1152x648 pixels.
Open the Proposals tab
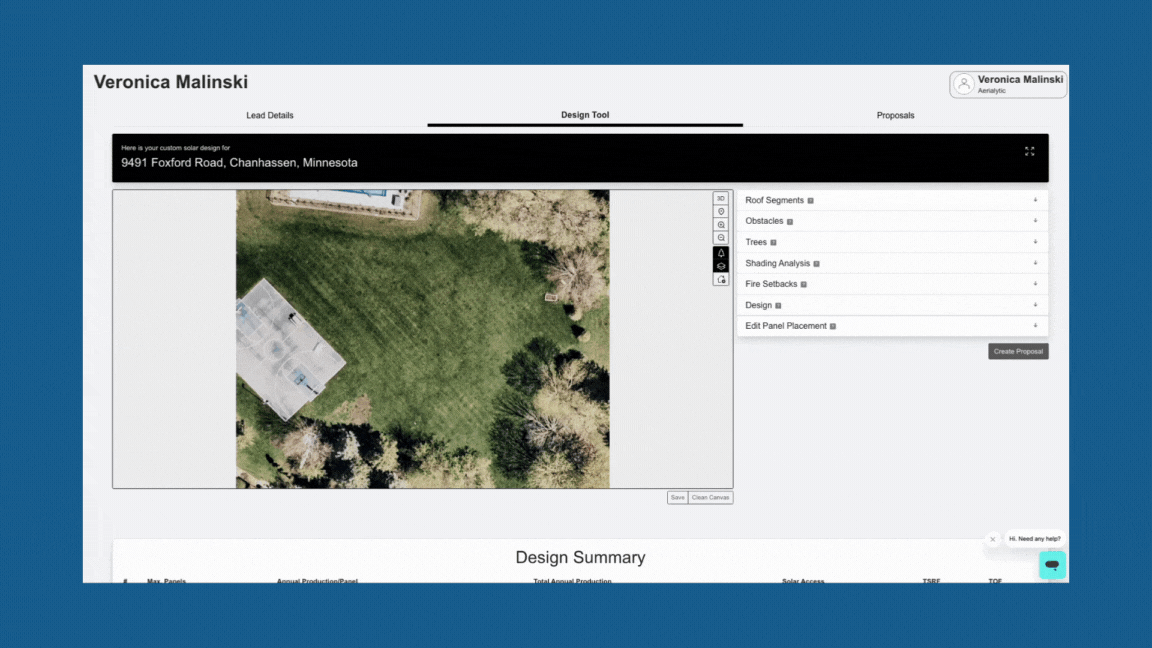point(895,115)
